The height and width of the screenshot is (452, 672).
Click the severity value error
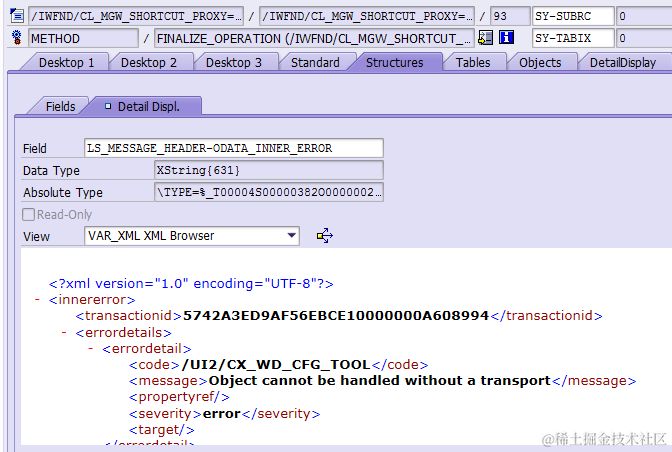click(x=222, y=413)
